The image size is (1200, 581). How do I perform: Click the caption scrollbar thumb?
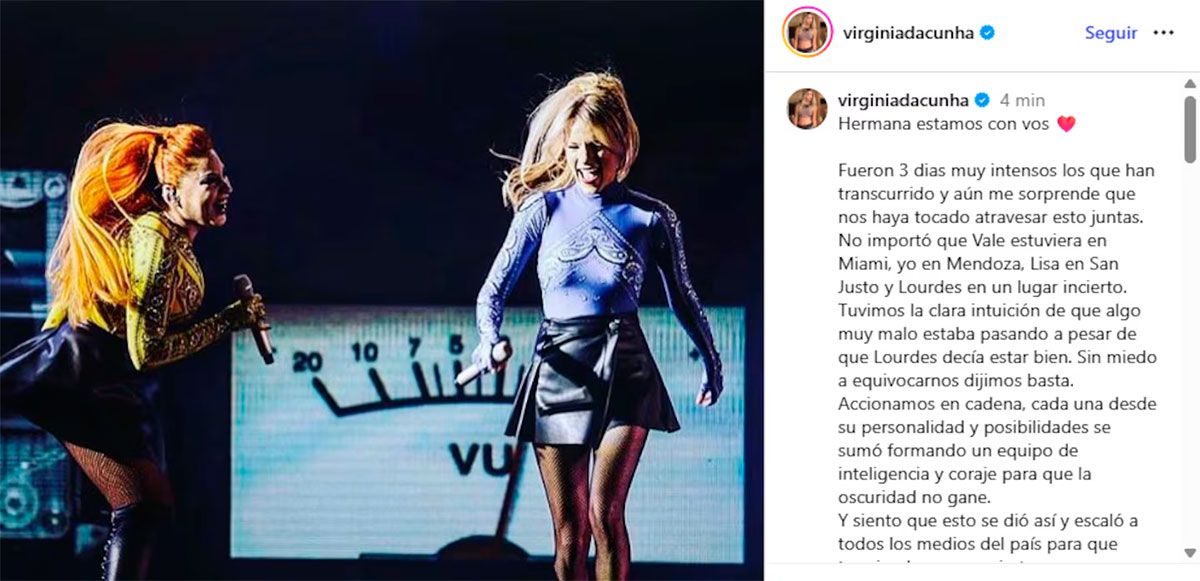click(1190, 129)
